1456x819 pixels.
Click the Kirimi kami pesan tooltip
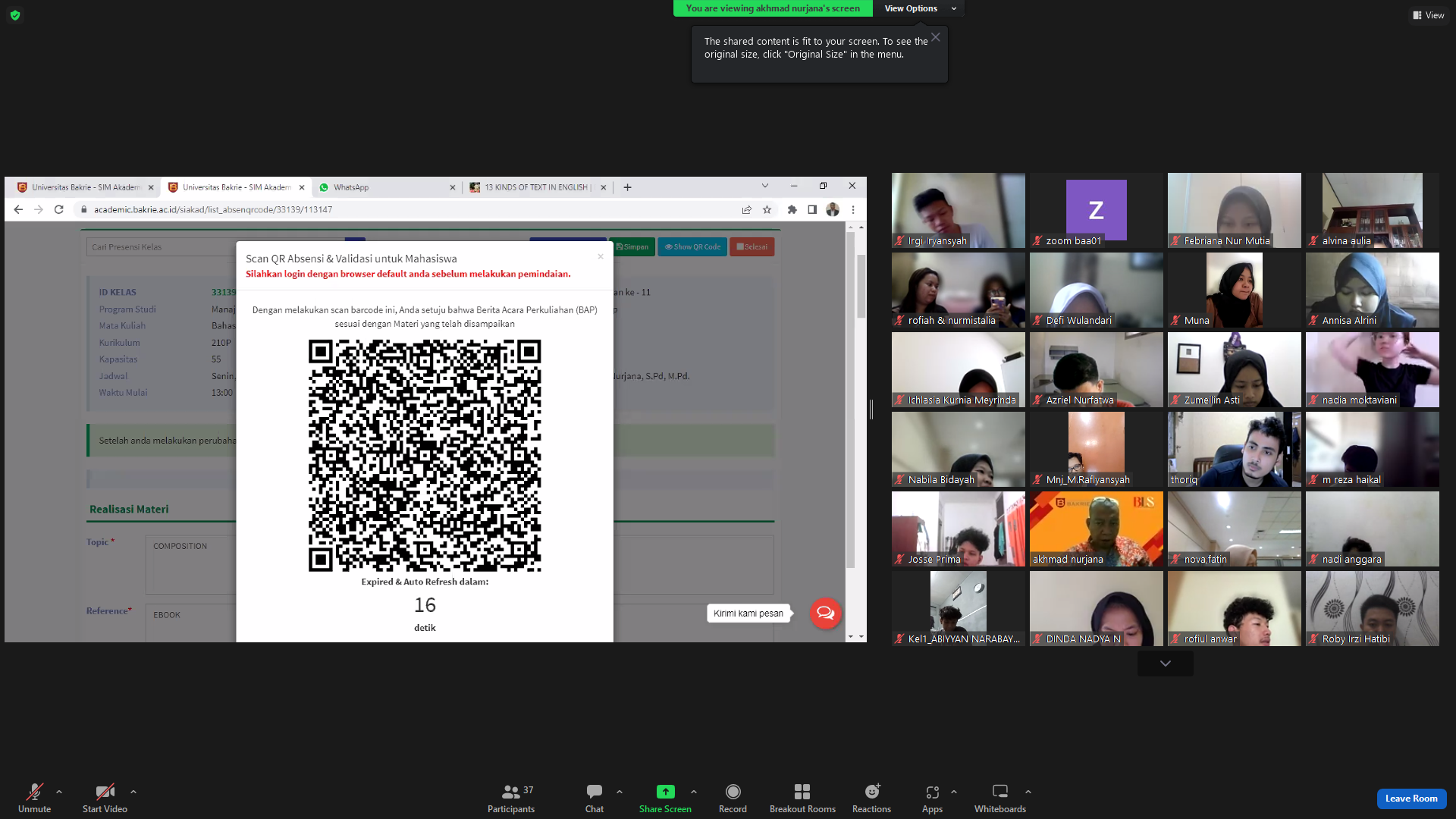(748, 613)
